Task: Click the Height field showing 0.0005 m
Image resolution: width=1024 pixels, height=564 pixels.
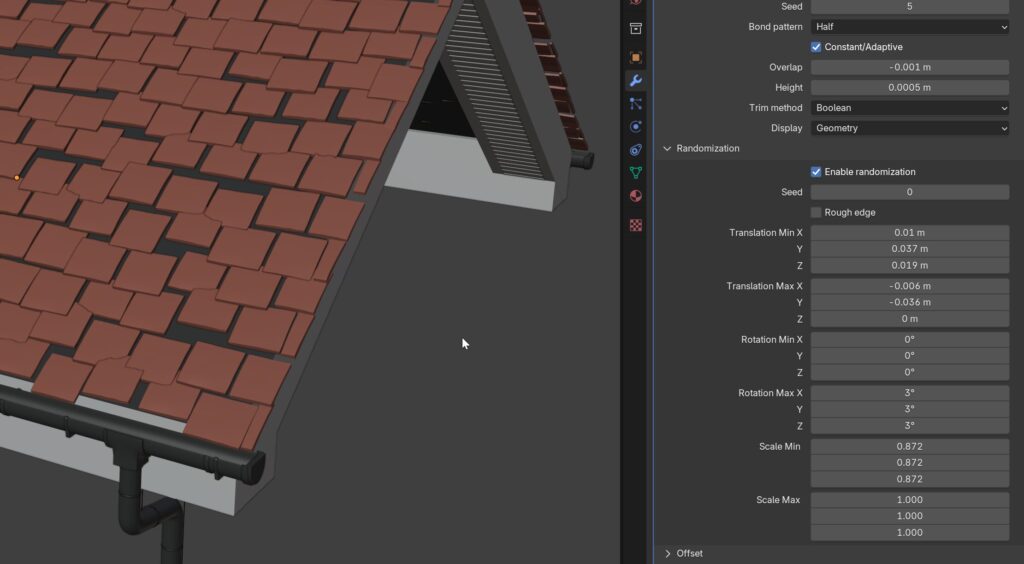Action: tap(910, 87)
